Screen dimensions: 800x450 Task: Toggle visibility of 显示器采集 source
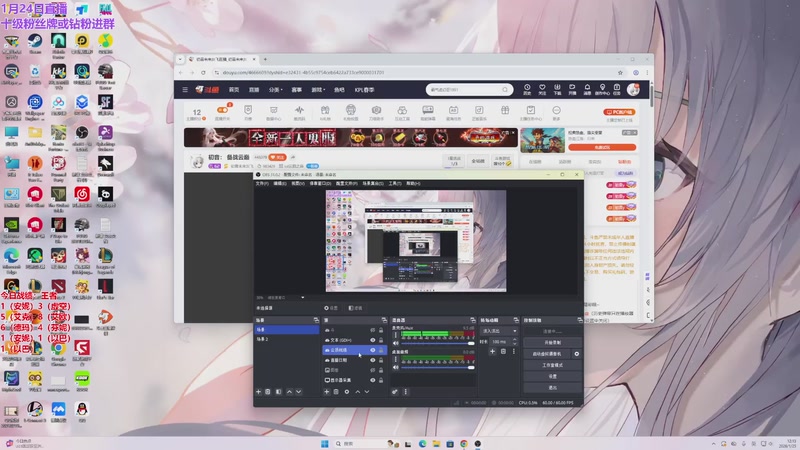[x=373, y=380]
